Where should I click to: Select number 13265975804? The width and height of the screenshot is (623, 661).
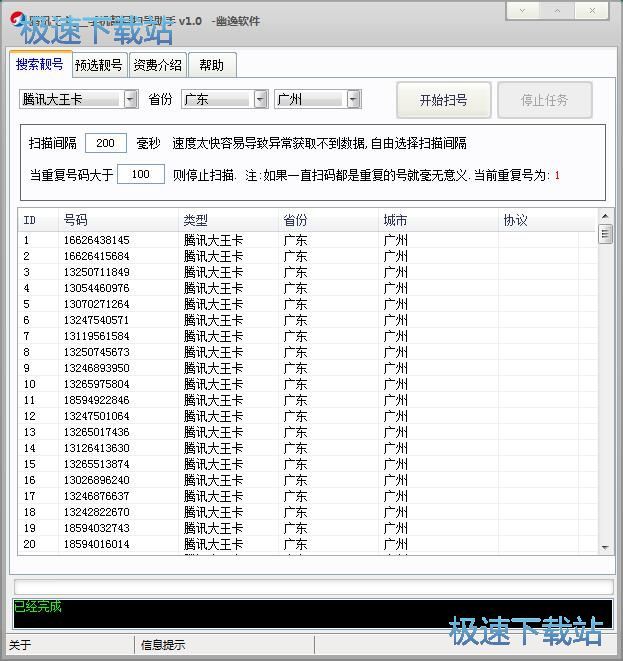click(97, 384)
